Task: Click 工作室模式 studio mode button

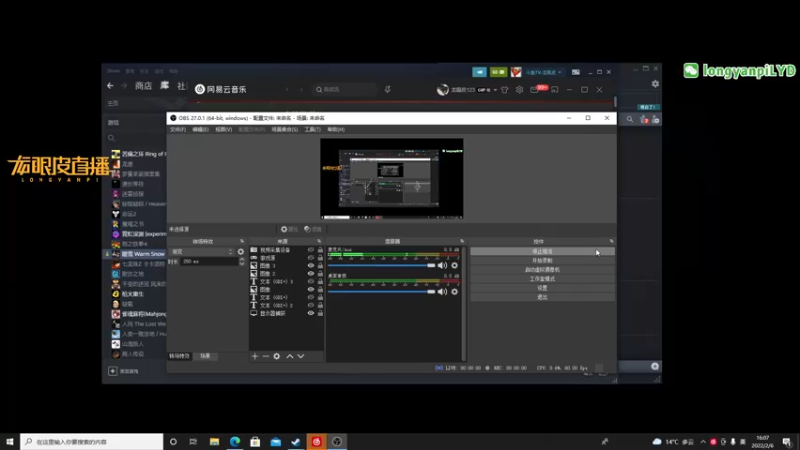Action: coord(542,279)
